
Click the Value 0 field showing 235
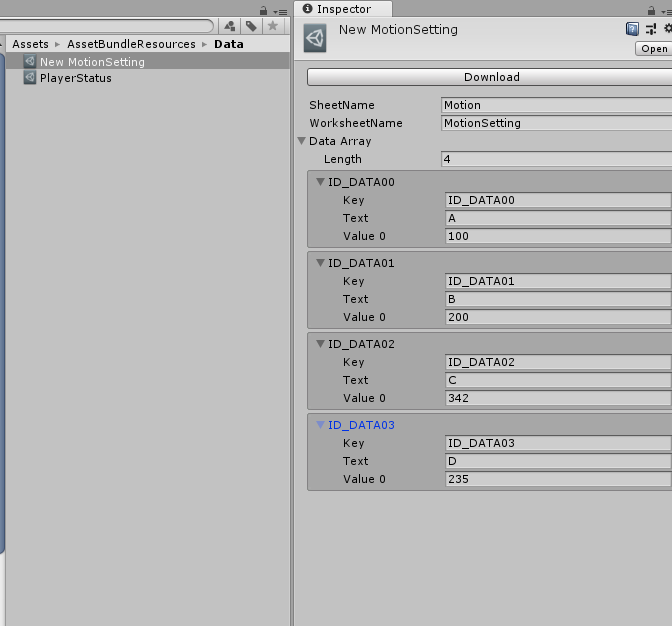point(558,479)
